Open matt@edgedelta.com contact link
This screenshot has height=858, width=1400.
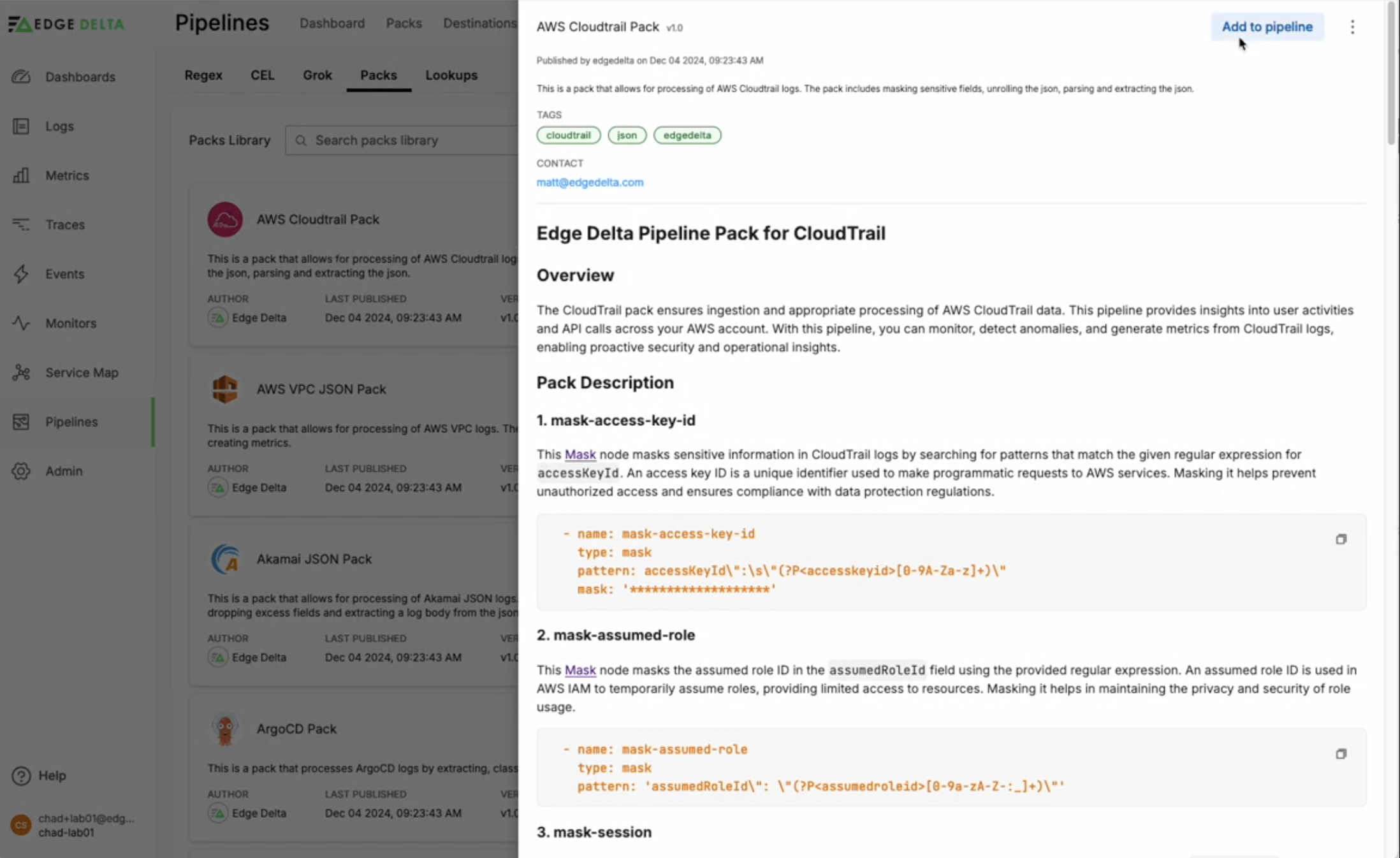click(590, 182)
